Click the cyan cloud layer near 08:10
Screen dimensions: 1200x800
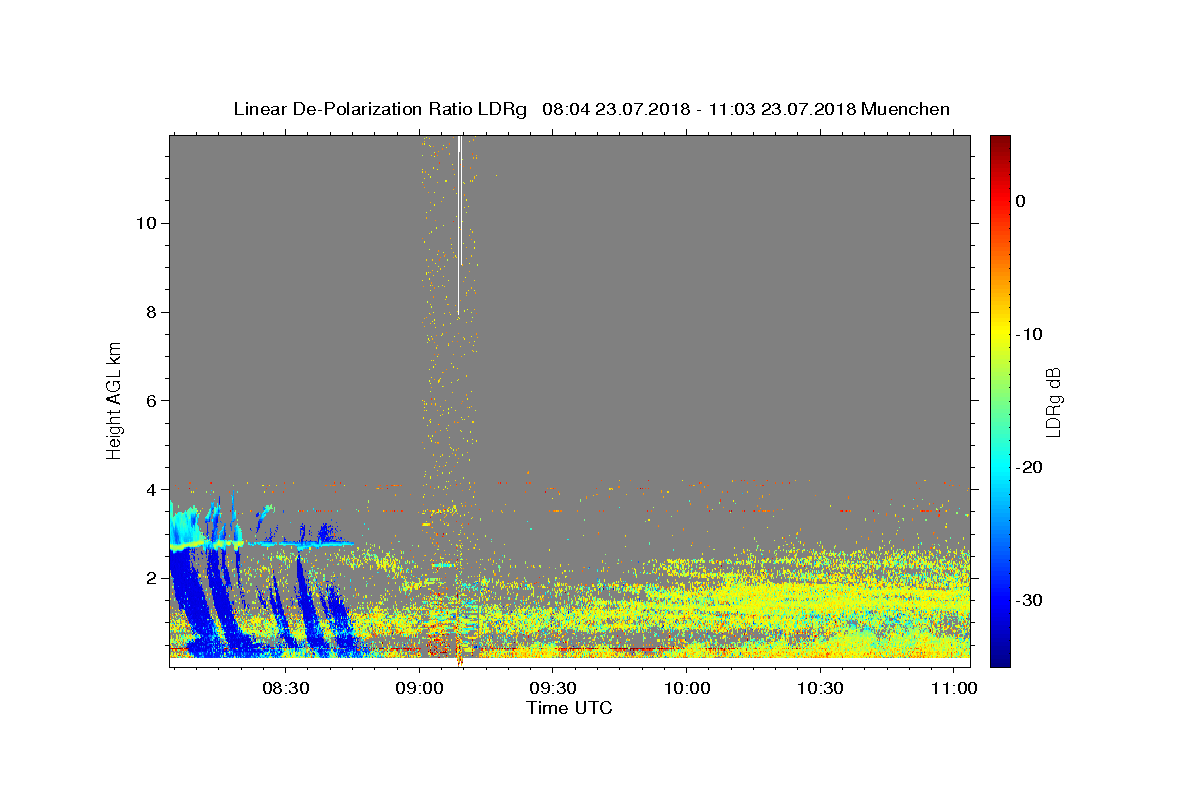(x=186, y=527)
